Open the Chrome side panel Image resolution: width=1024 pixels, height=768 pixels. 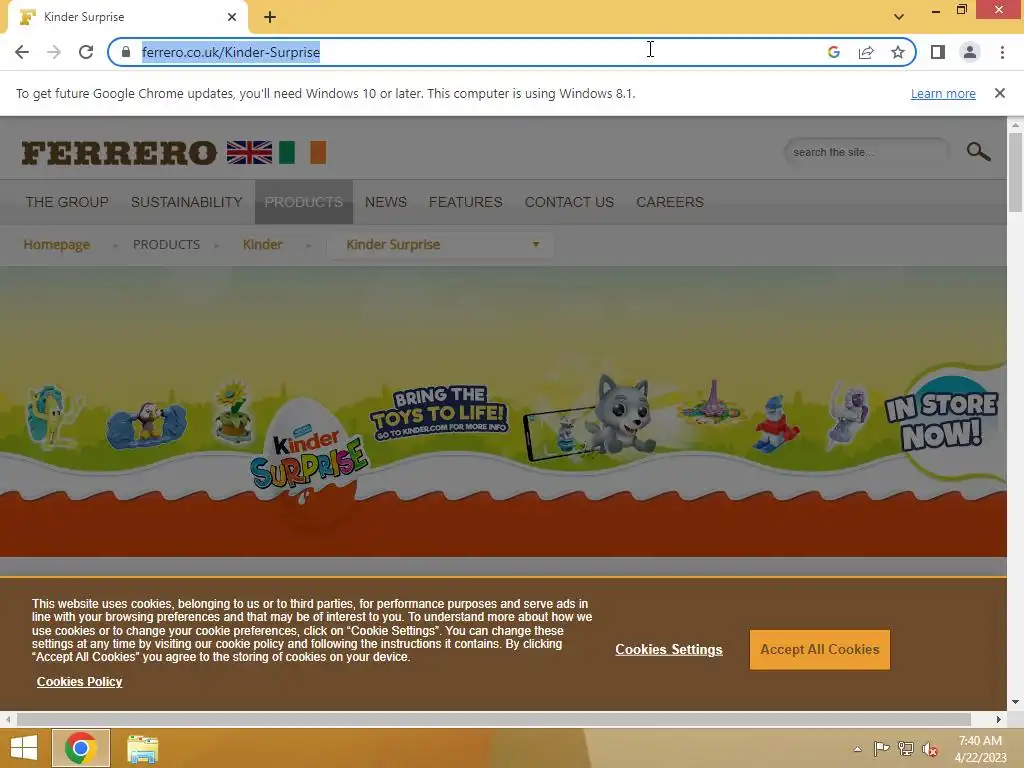point(938,52)
